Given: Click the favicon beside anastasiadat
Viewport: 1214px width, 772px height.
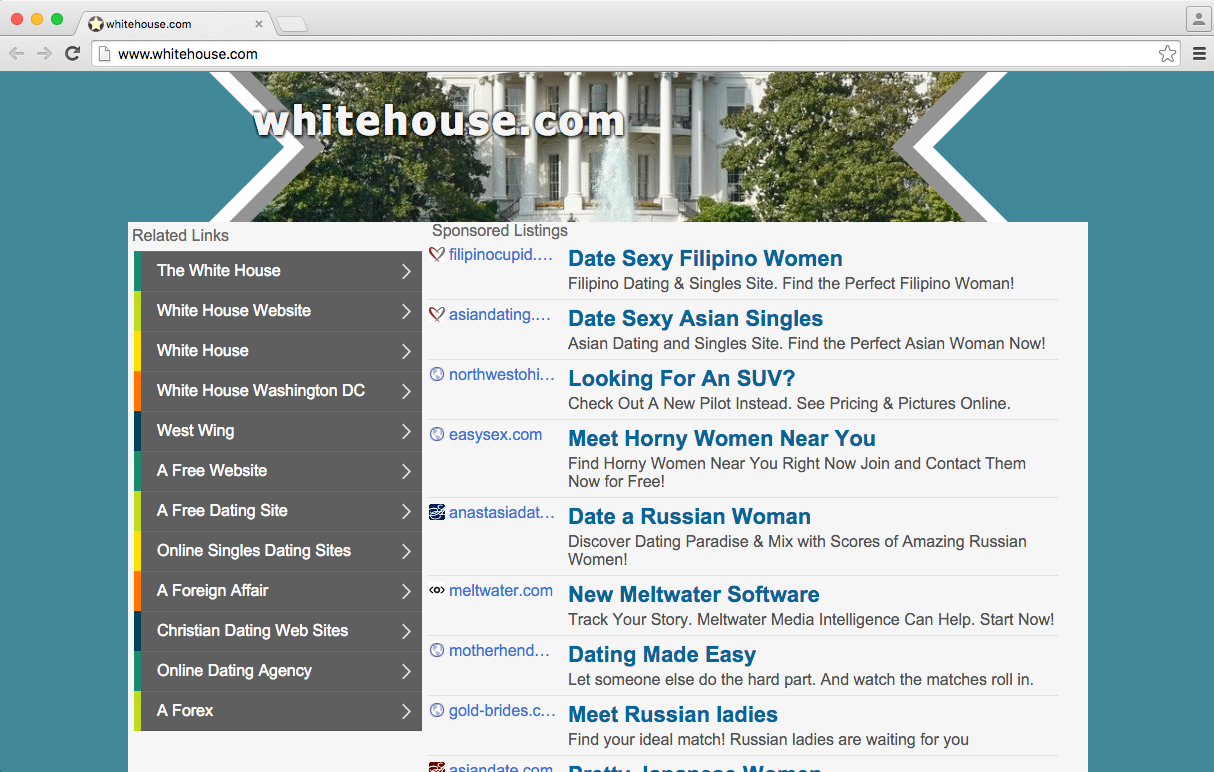Looking at the screenshot, I should (x=437, y=513).
